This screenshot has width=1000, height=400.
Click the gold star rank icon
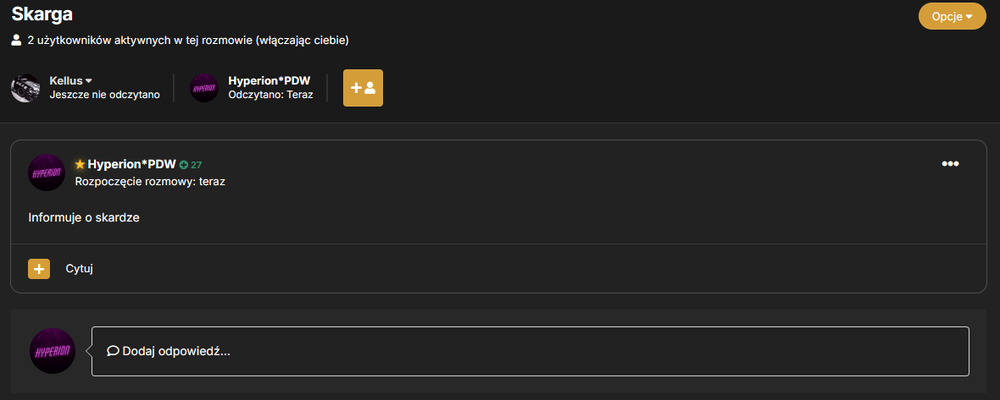(x=80, y=165)
